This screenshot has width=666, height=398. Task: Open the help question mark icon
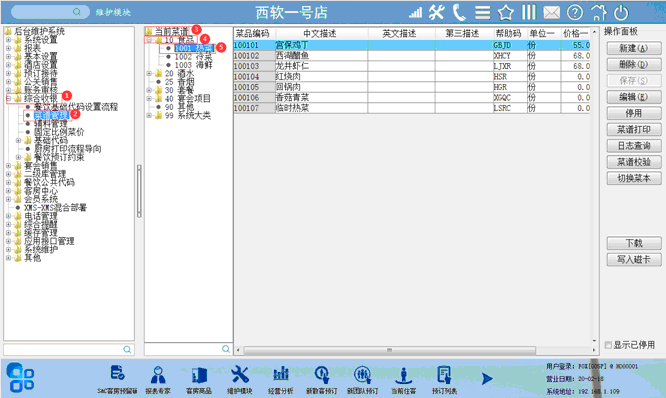[575, 12]
